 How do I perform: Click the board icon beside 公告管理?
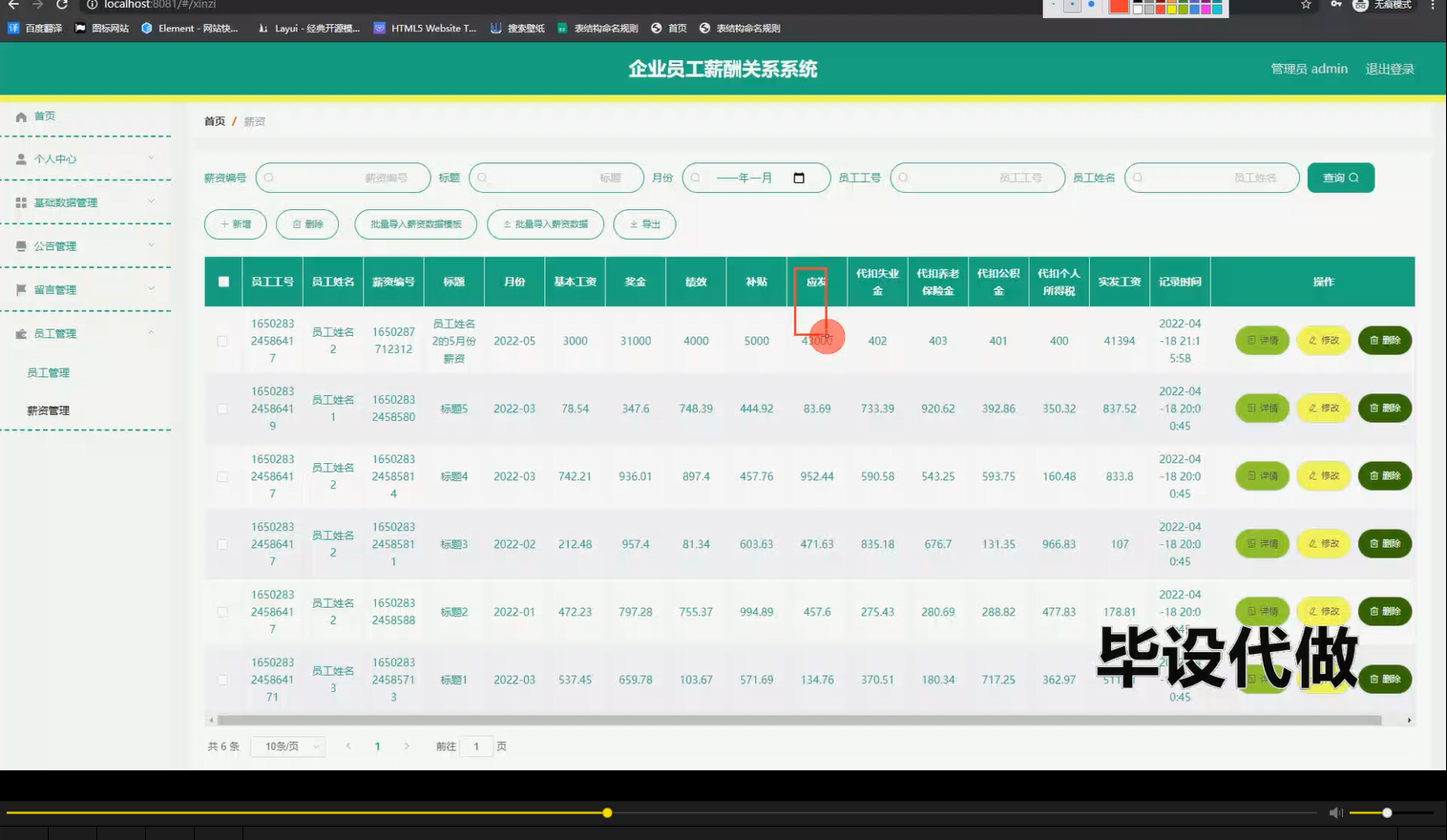(x=21, y=246)
